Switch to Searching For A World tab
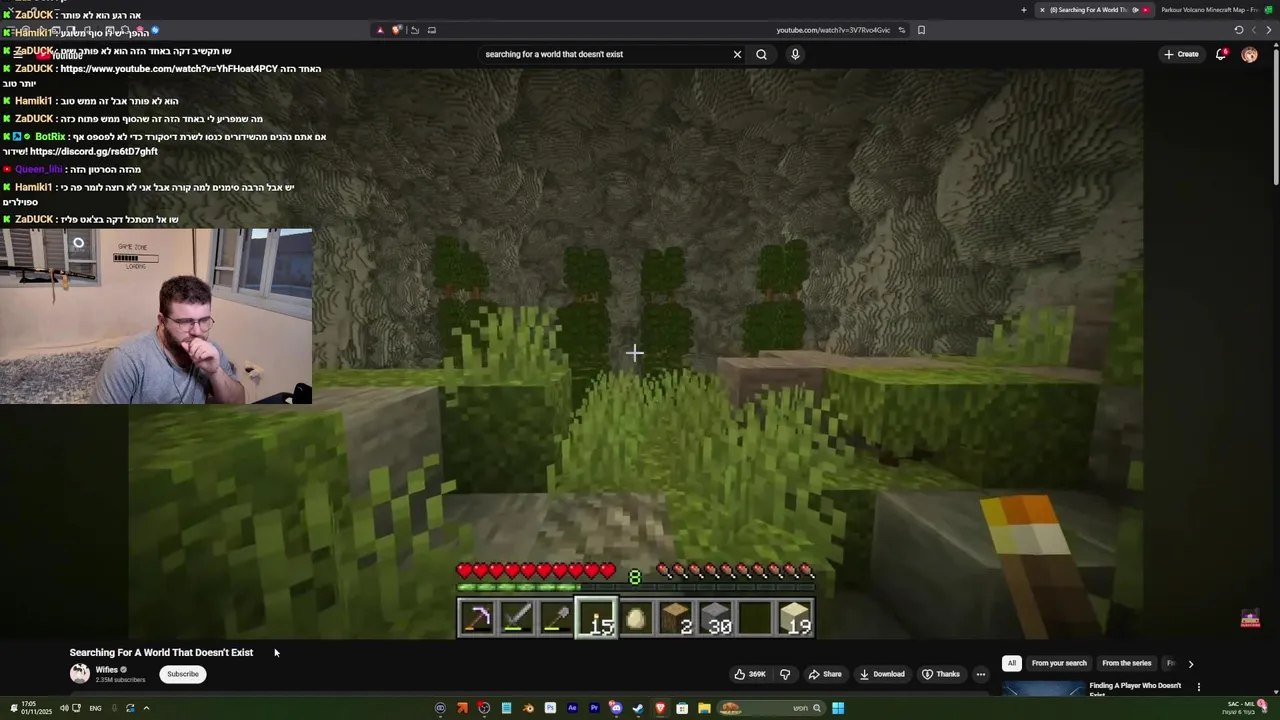 point(1094,10)
